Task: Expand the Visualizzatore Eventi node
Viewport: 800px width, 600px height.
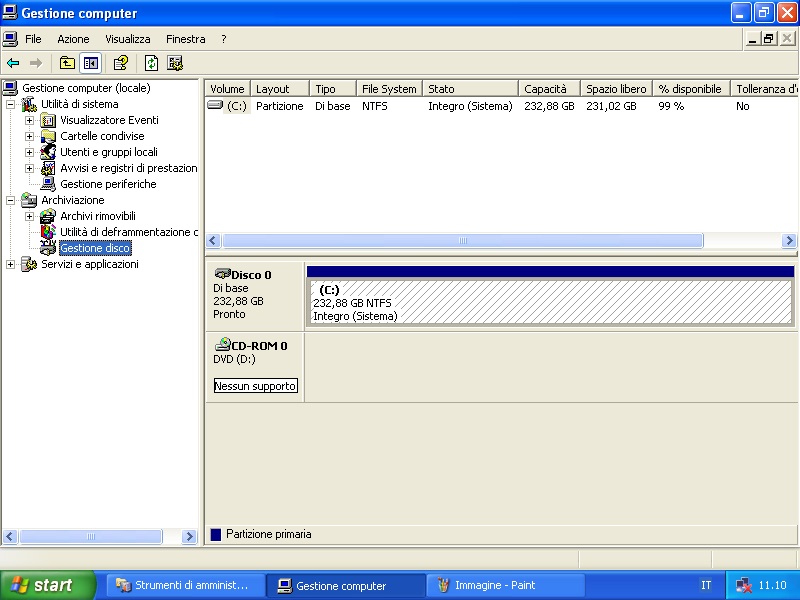Action: coord(30,120)
